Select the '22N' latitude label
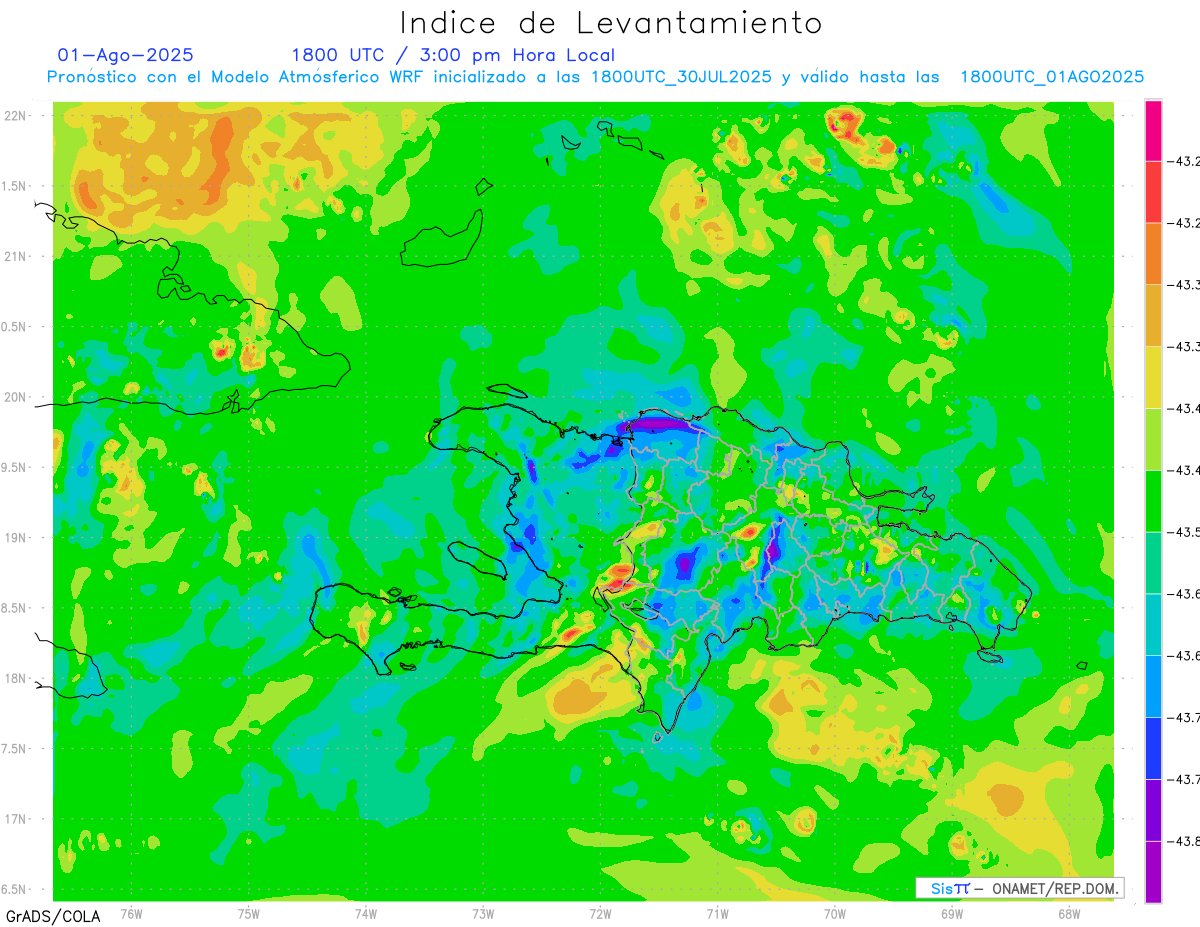1200x927 pixels. pos(16,115)
